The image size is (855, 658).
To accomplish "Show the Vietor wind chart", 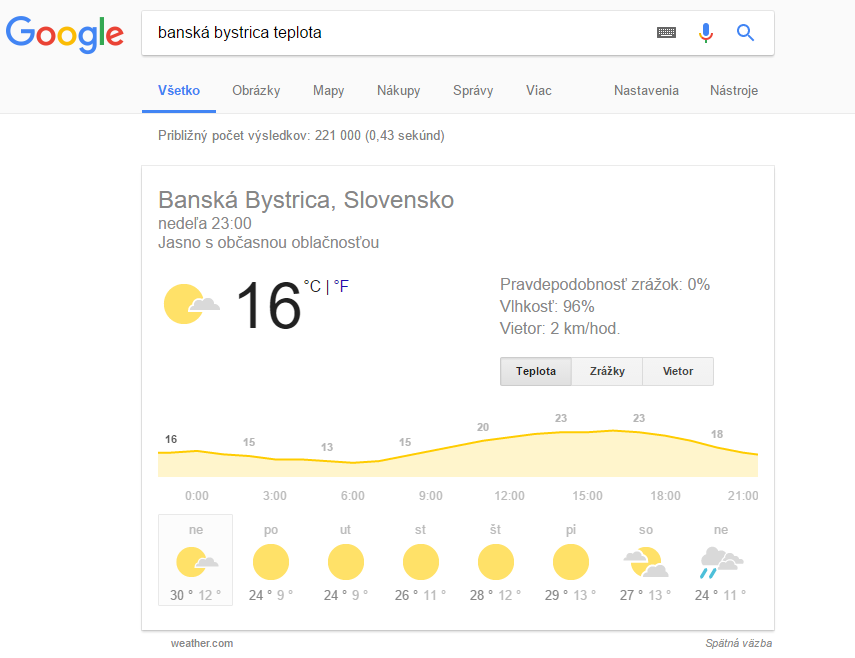I will coord(678,371).
